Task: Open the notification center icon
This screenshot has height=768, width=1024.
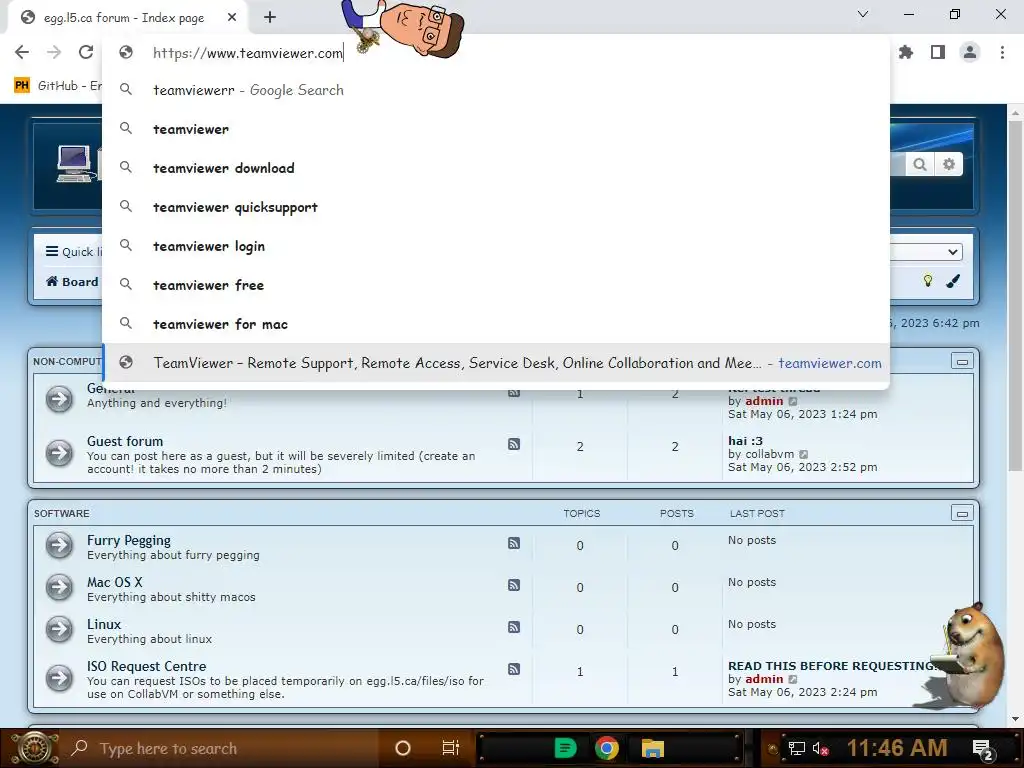Action: [x=982, y=748]
